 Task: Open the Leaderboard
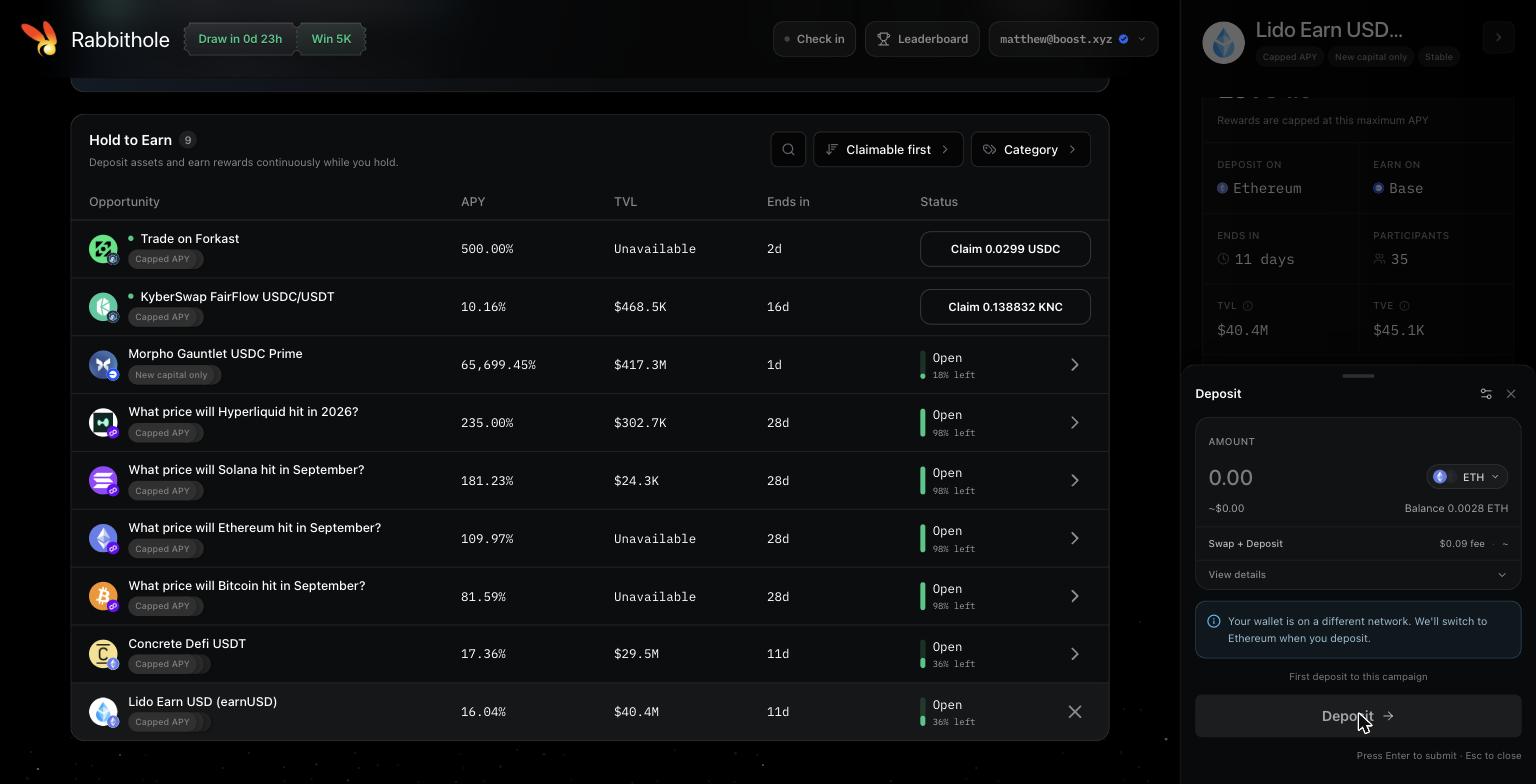(x=922, y=39)
